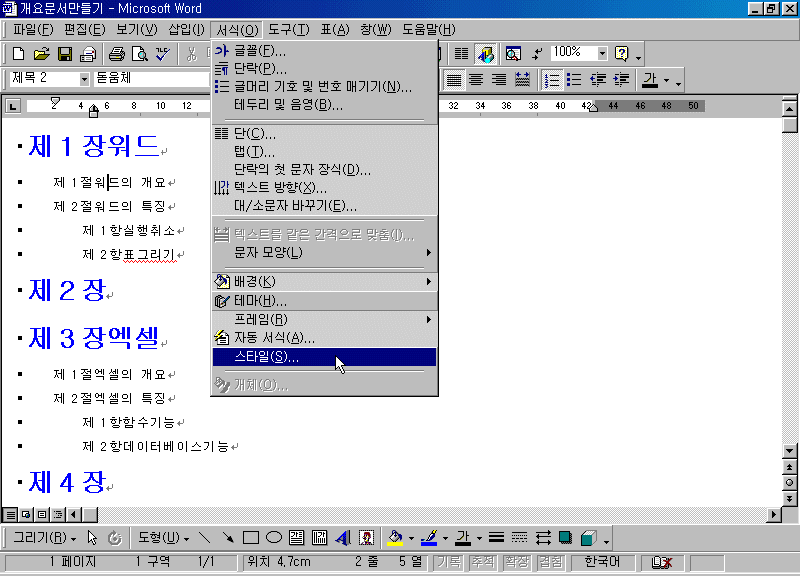
Task: Cut the selection with the scissors icon
Action: [x=192, y=54]
